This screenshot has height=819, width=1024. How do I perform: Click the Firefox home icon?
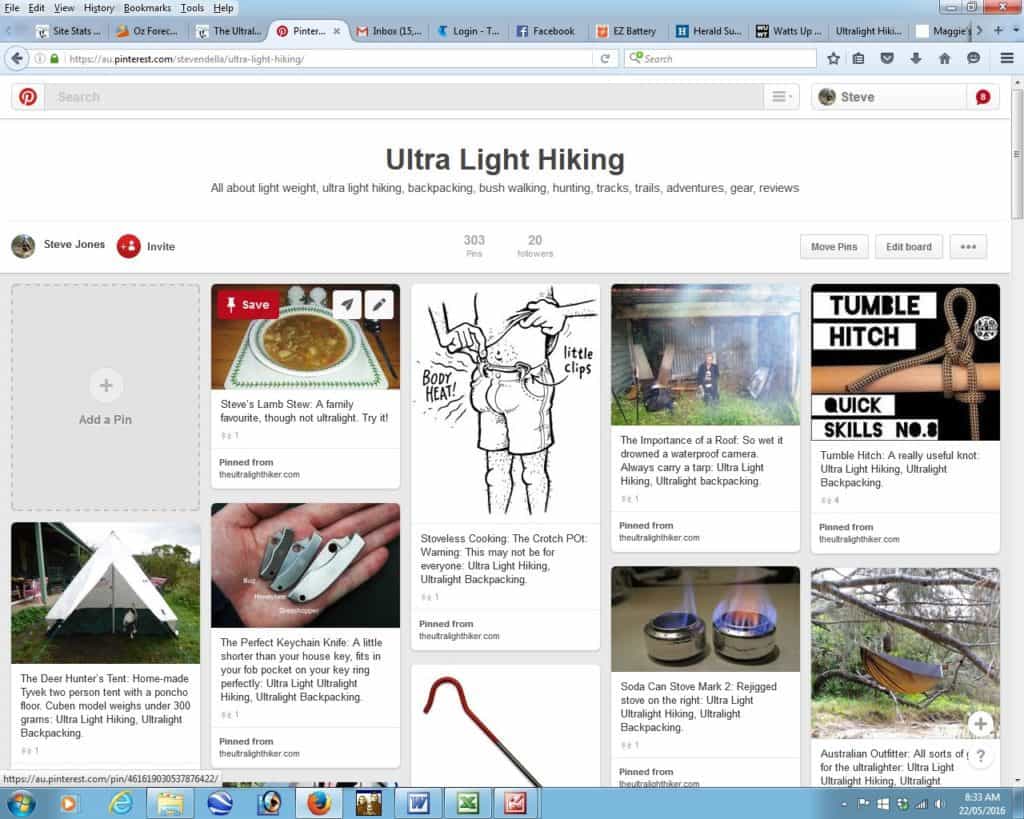944,59
